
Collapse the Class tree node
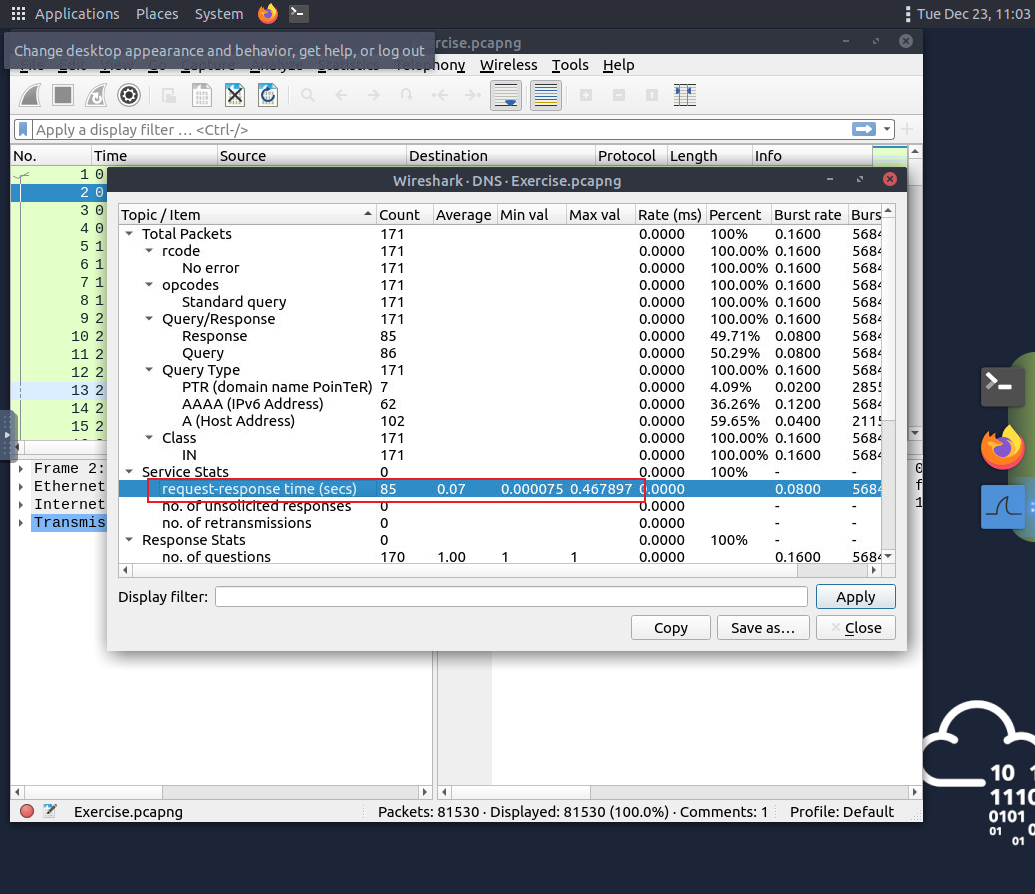click(x=149, y=438)
